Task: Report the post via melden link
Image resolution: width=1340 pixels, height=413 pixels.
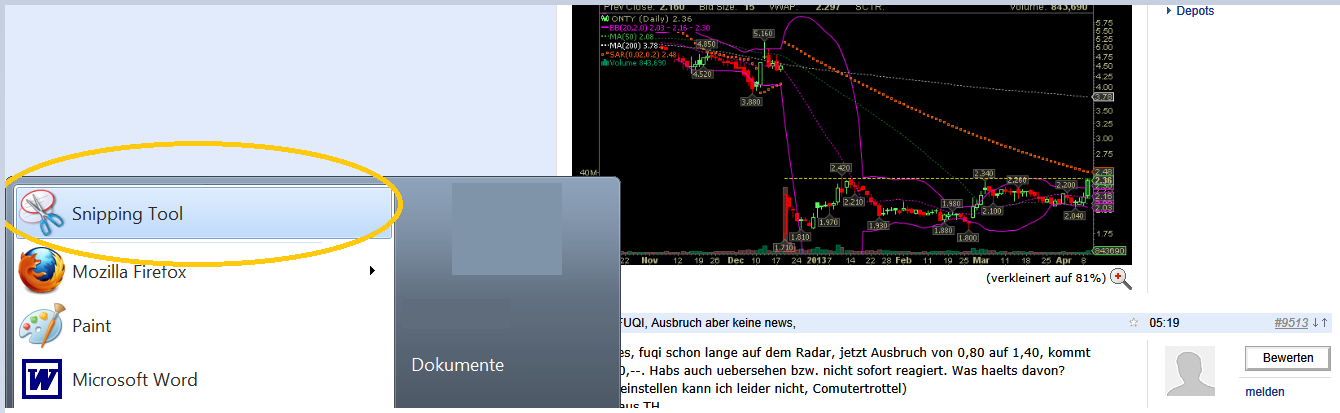Action: (x=1264, y=391)
